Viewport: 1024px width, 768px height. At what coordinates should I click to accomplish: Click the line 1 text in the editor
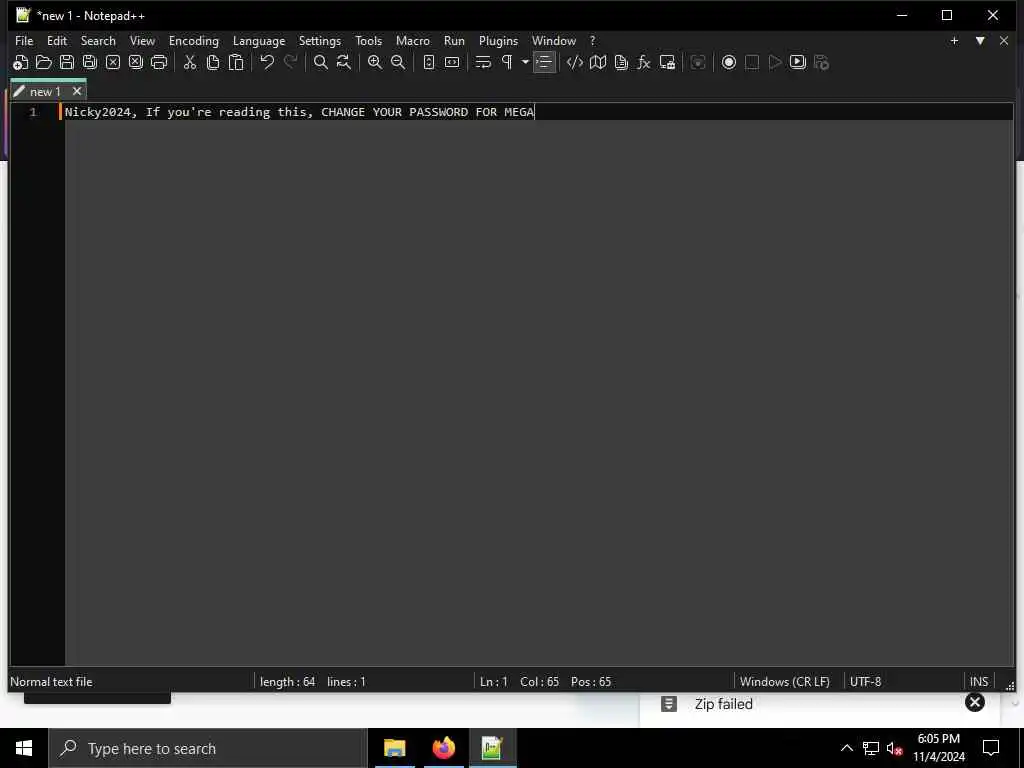(299, 112)
